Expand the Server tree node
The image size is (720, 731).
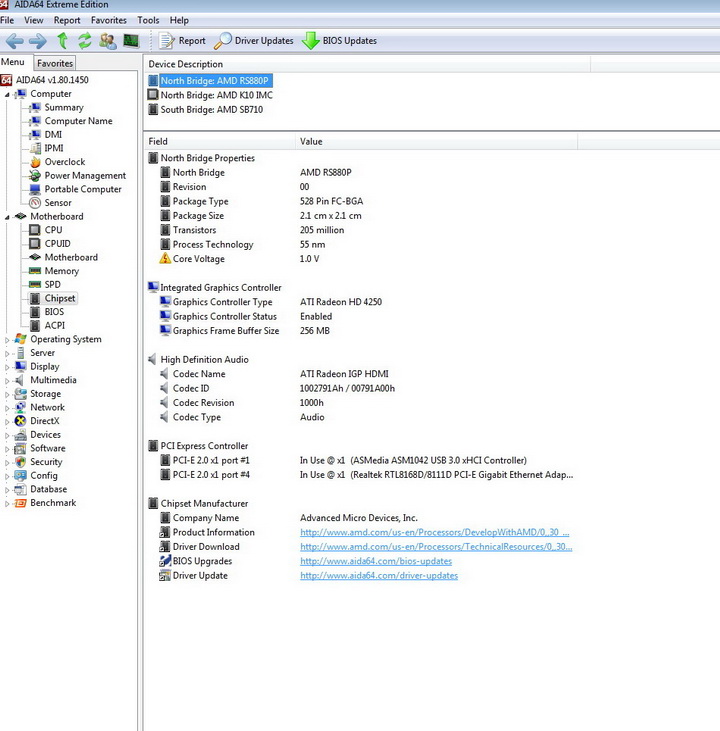point(7,353)
